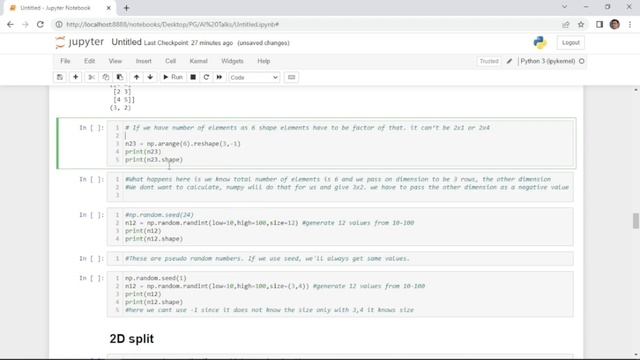Click the Jupyter logo
This screenshot has height=360, width=640.
80,42
